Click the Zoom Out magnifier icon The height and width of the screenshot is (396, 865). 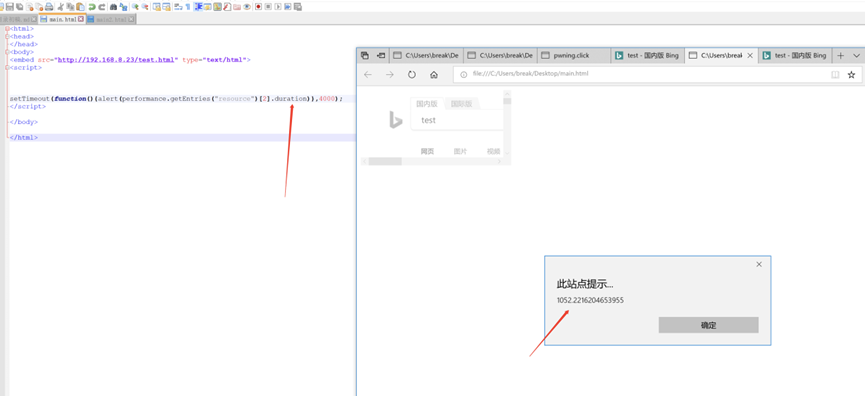pyautogui.click(x=145, y=7)
